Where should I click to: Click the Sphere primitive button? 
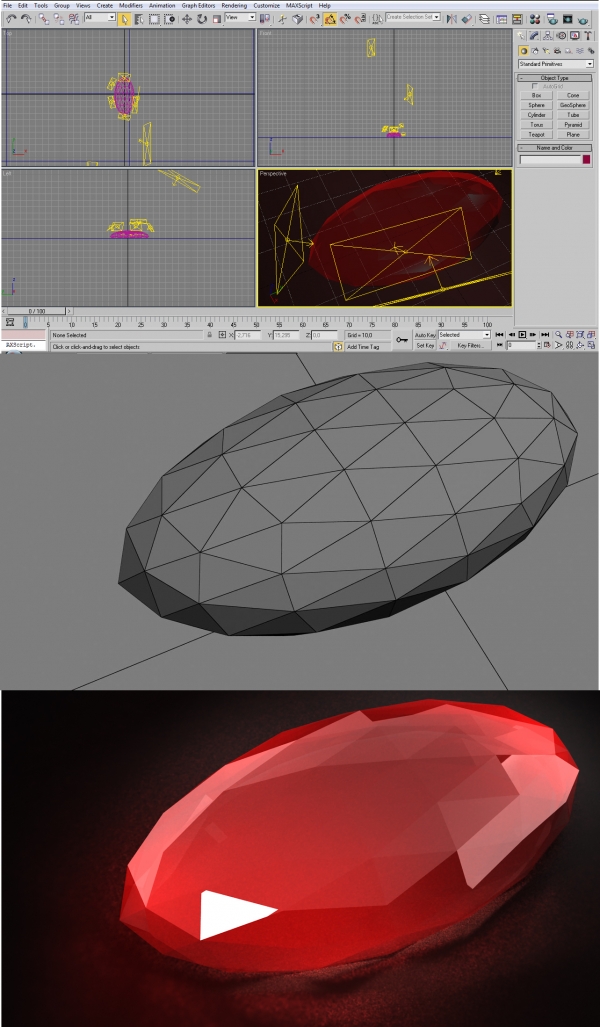[536, 105]
